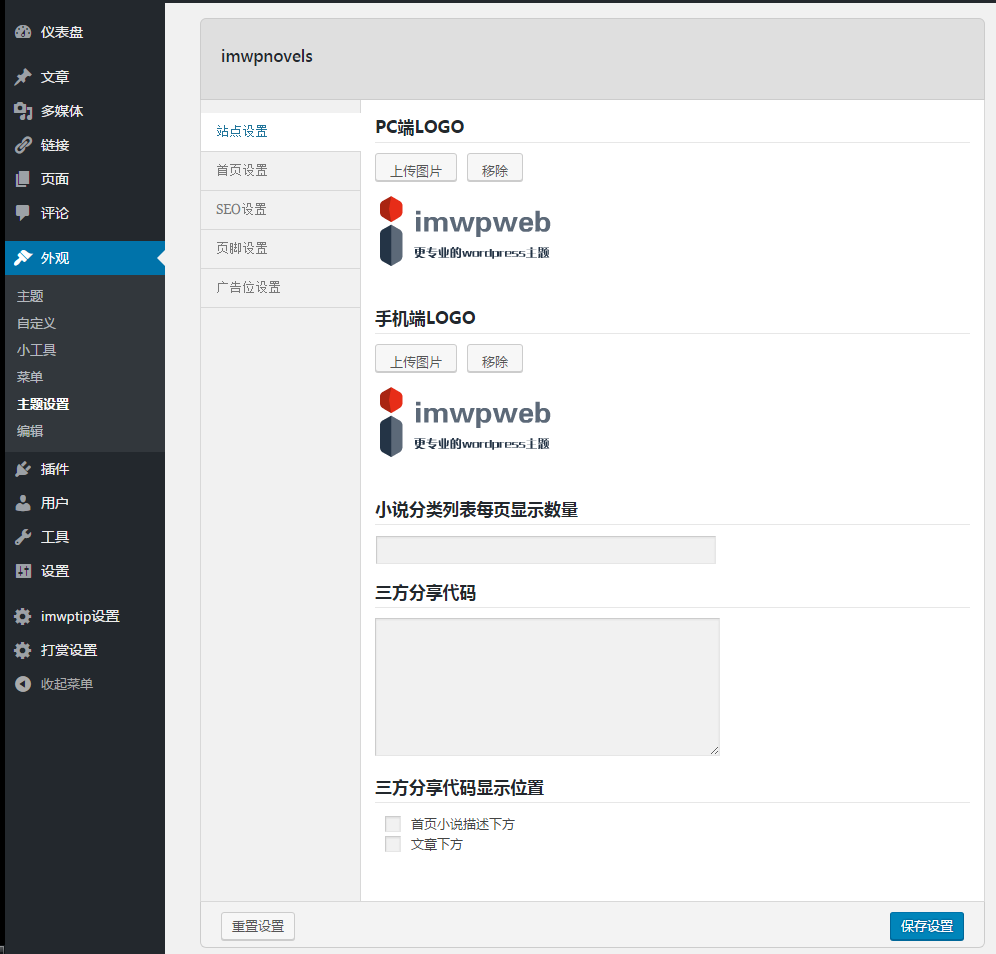
Task: Click the media icon beside 多媒体
Action: 23,111
